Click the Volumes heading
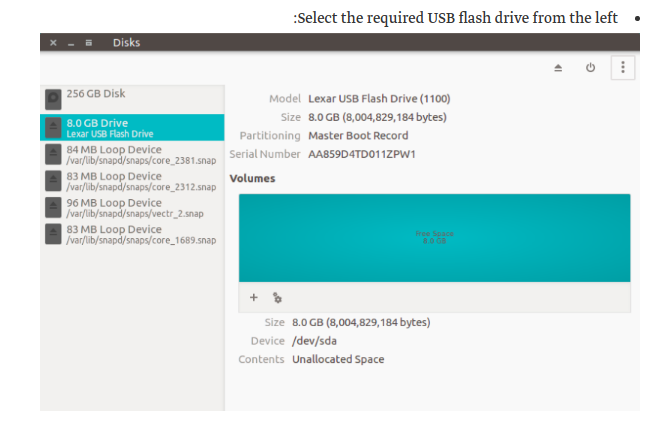The height and width of the screenshot is (427, 653). [252, 178]
